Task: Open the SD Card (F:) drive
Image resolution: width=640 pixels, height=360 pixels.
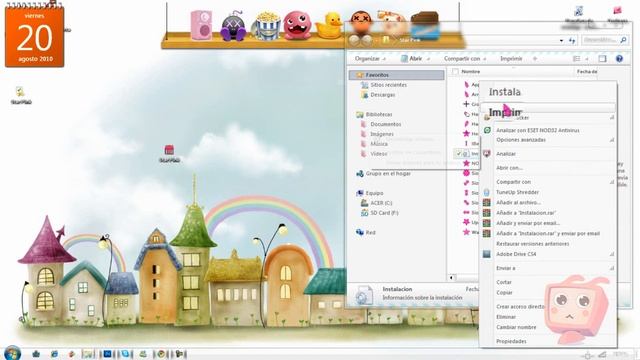Action: [384, 213]
